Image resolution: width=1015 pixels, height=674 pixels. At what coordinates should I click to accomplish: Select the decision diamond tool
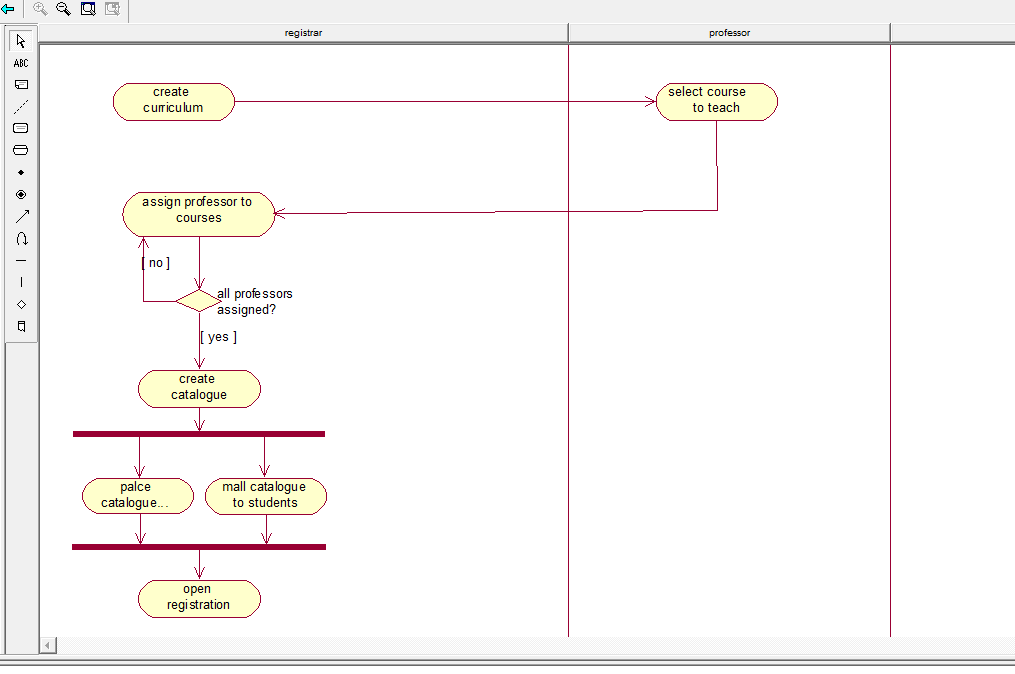[x=21, y=304]
